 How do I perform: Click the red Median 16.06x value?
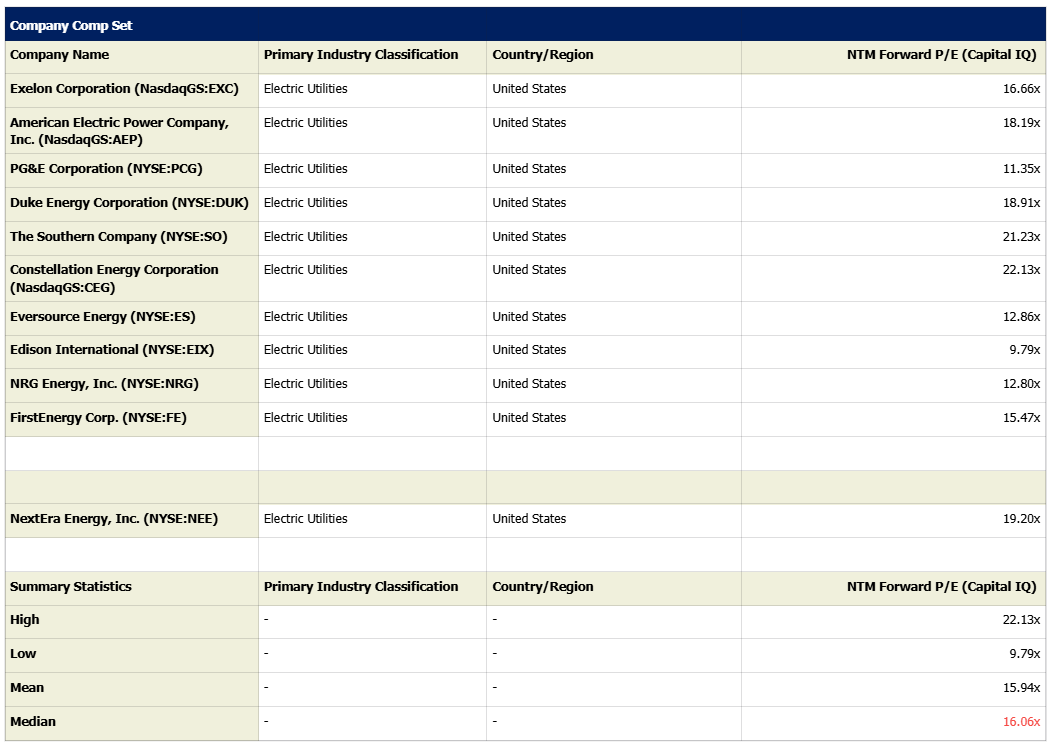coord(1021,722)
